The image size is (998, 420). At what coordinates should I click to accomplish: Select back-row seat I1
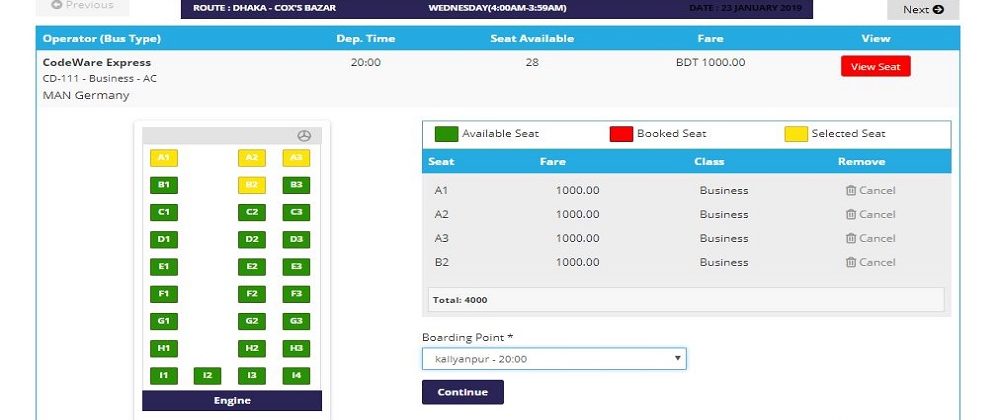coord(164,376)
